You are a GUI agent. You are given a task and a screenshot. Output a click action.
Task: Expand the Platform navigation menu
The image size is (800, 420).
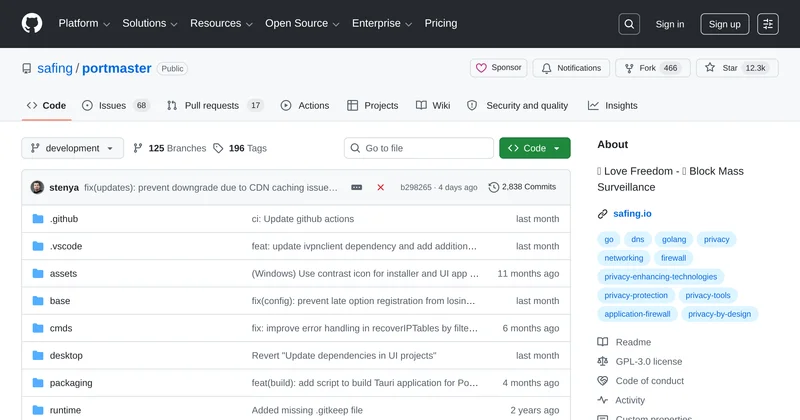point(84,24)
